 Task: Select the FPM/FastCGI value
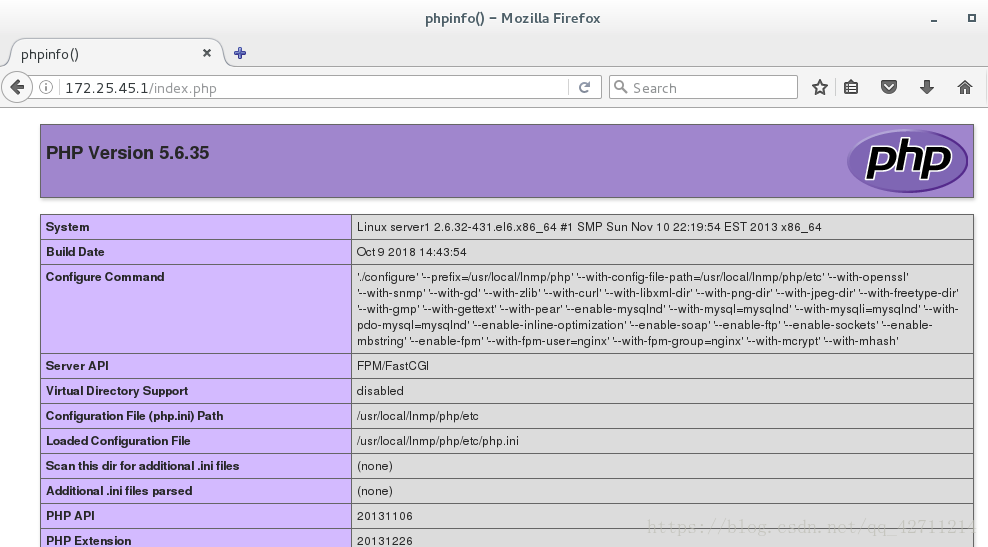pos(393,366)
